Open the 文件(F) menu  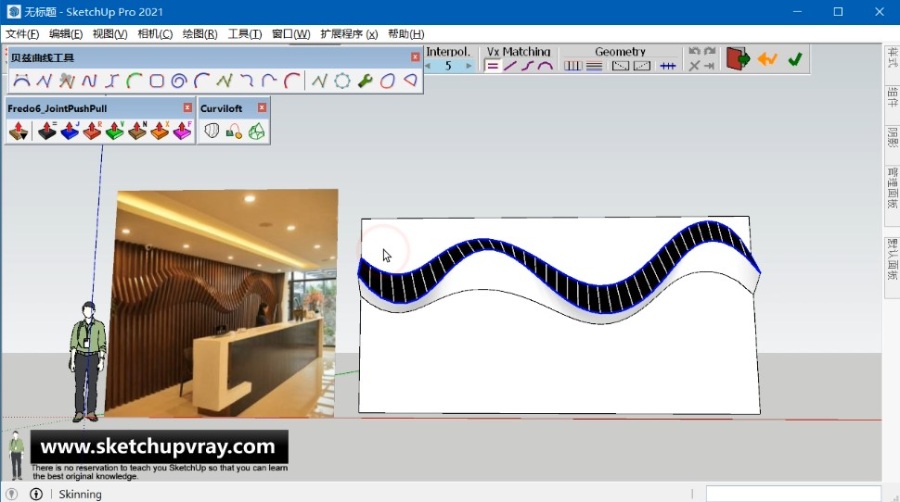click(22, 34)
